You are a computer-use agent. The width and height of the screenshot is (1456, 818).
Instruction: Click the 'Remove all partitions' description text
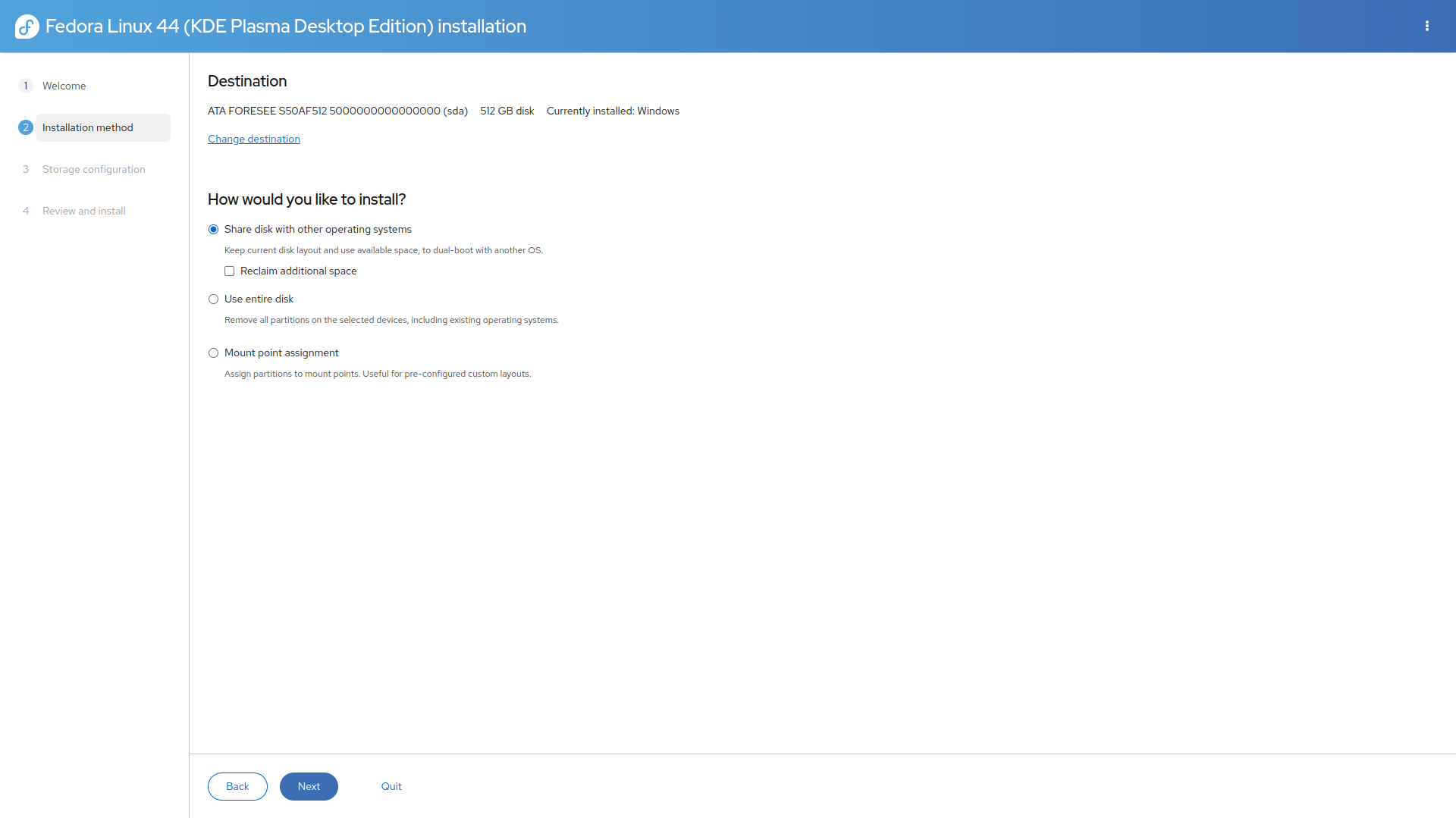coord(391,320)
